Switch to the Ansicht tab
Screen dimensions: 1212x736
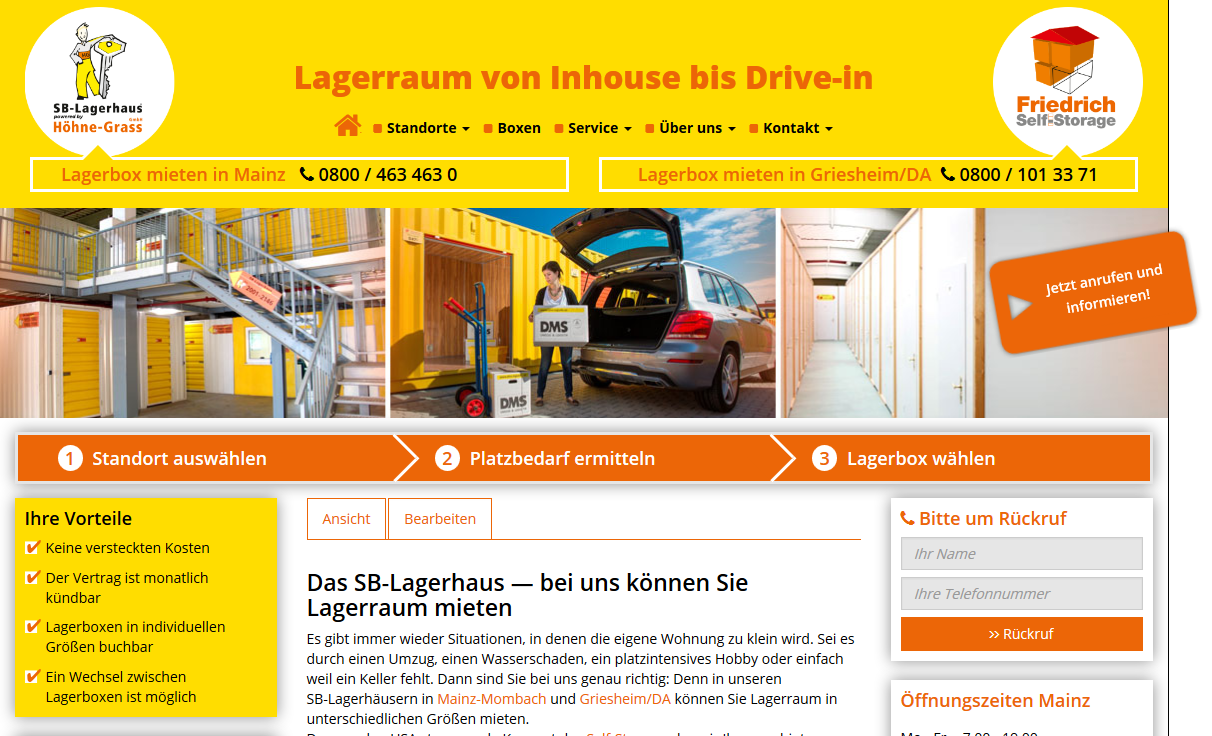(x=346, y=519)
